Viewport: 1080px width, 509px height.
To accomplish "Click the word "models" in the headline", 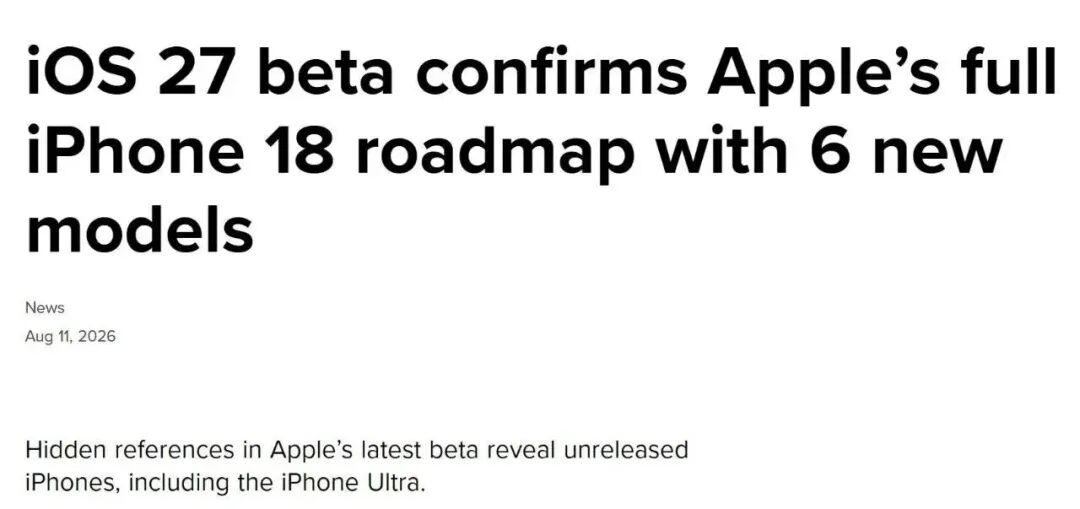I will (x=140, y=226).
